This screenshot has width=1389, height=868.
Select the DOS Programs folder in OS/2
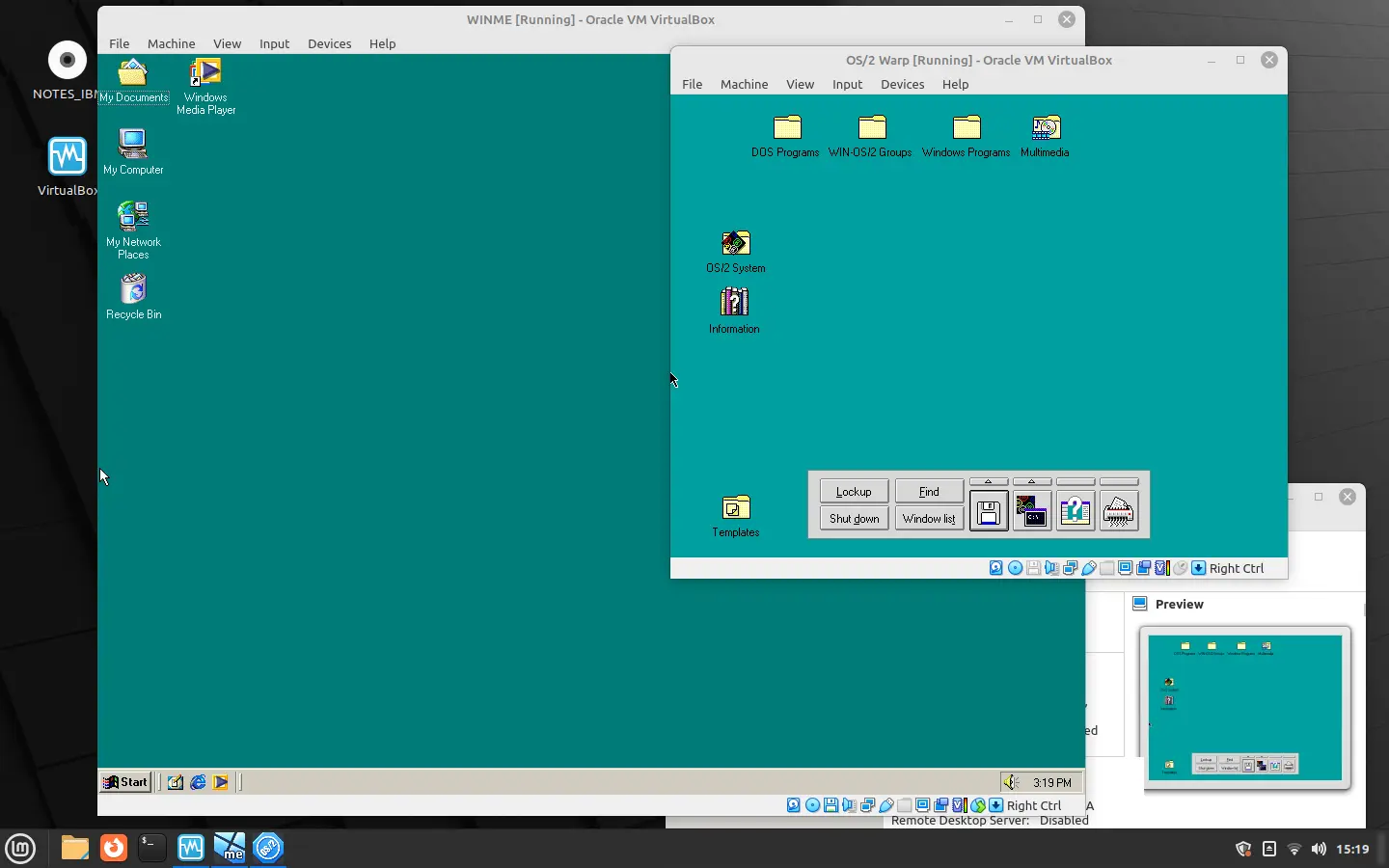click(x=786, y=137)
